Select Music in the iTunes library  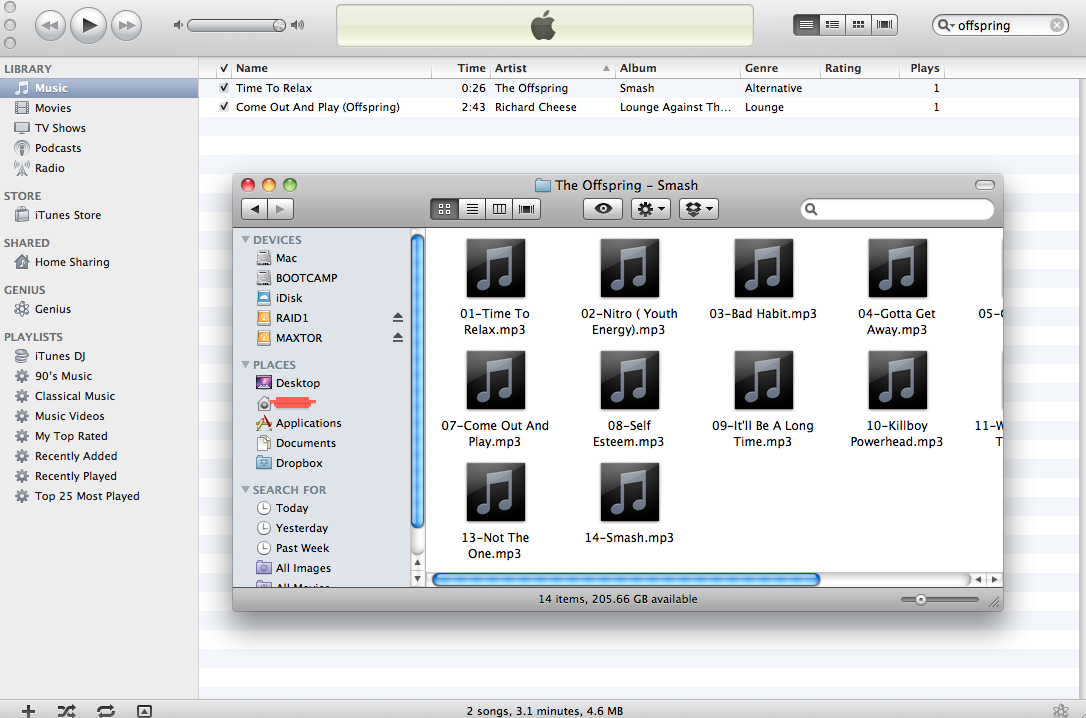point(99,88)
